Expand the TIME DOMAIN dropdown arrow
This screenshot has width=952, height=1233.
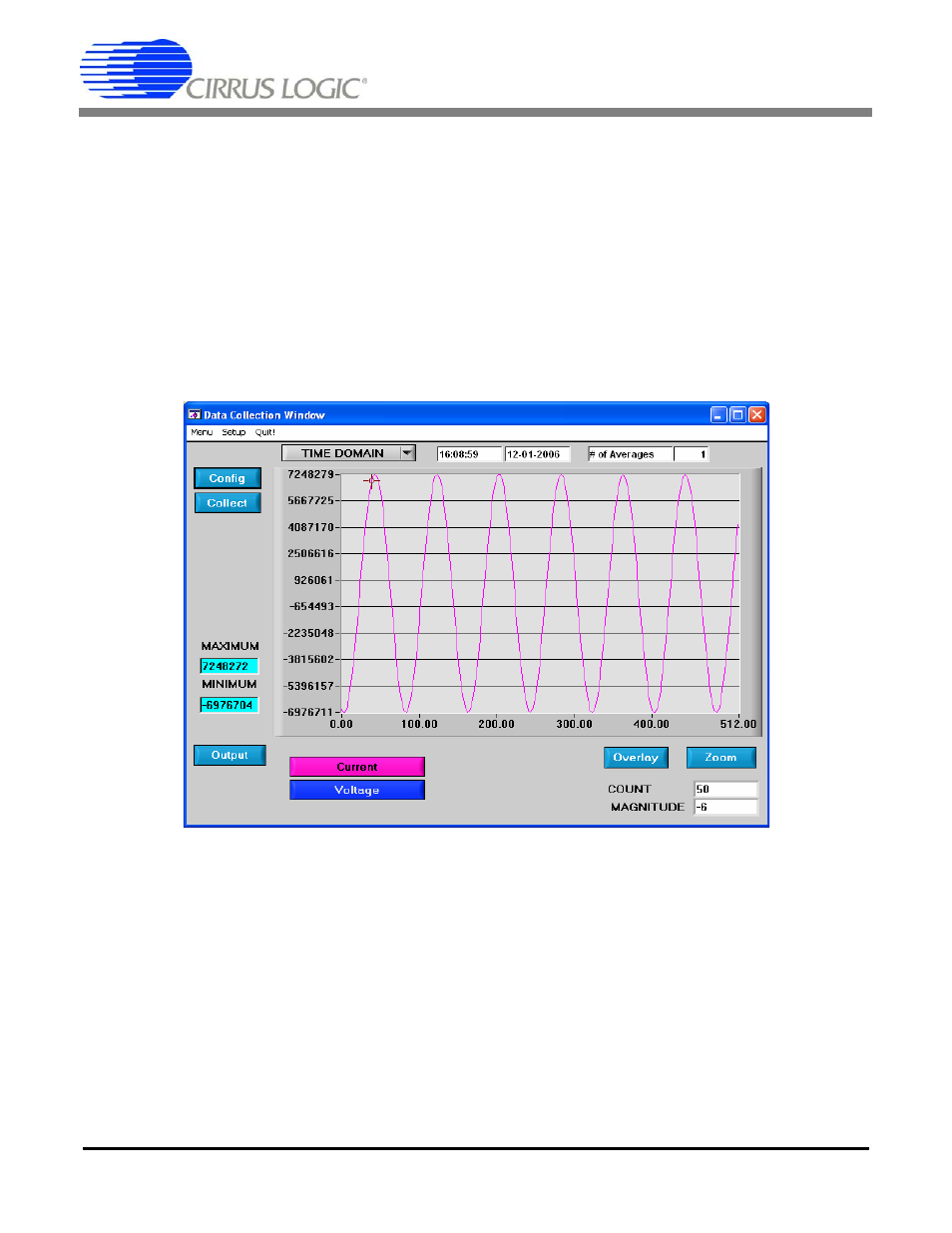[407, 453]
